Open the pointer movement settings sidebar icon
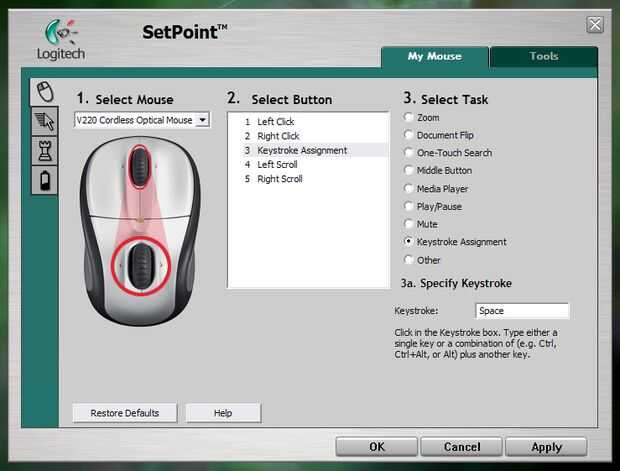The height and width of the screenshot is (471, 620). 45,121
